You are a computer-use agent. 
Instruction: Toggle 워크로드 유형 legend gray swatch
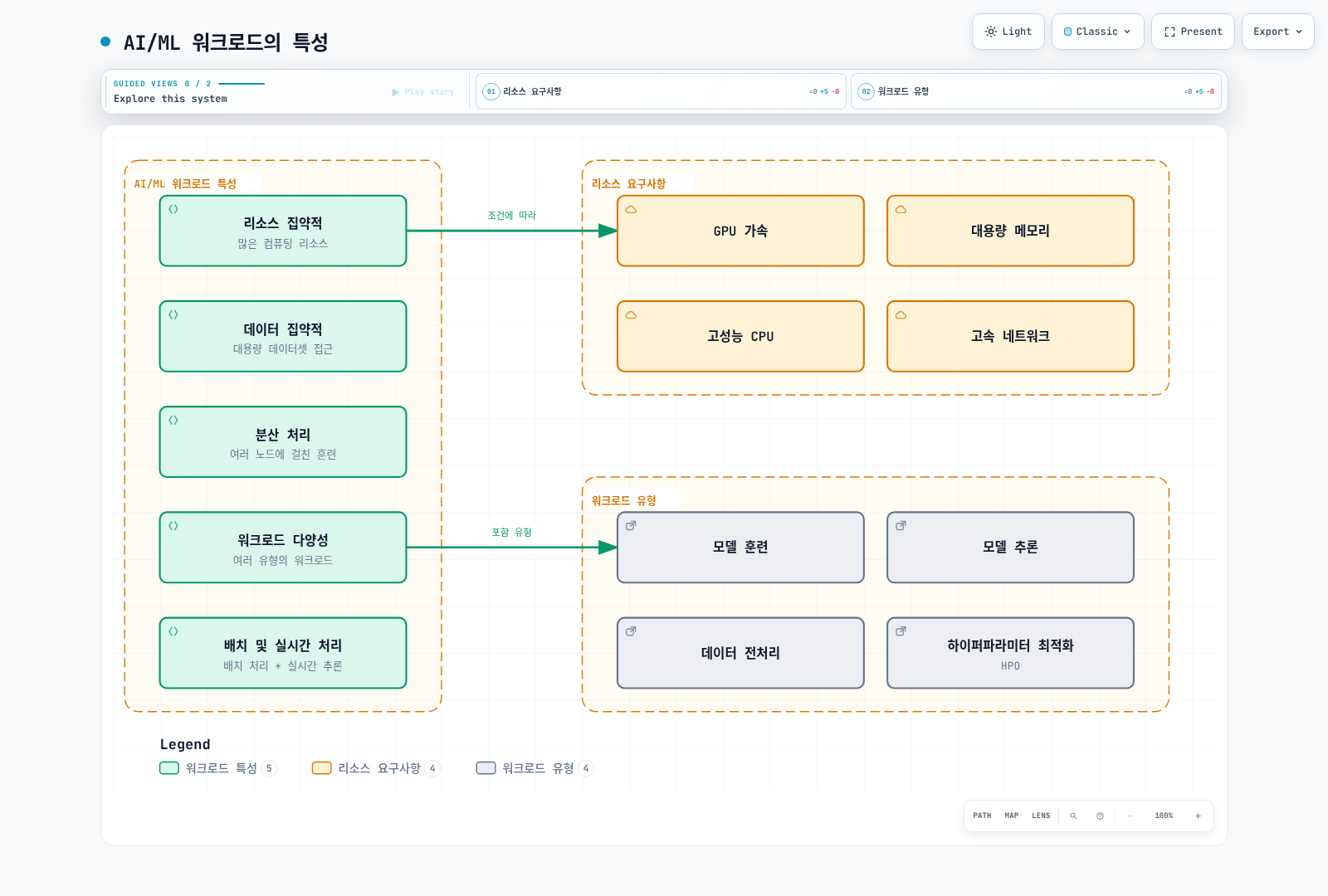tap(486, 768)
